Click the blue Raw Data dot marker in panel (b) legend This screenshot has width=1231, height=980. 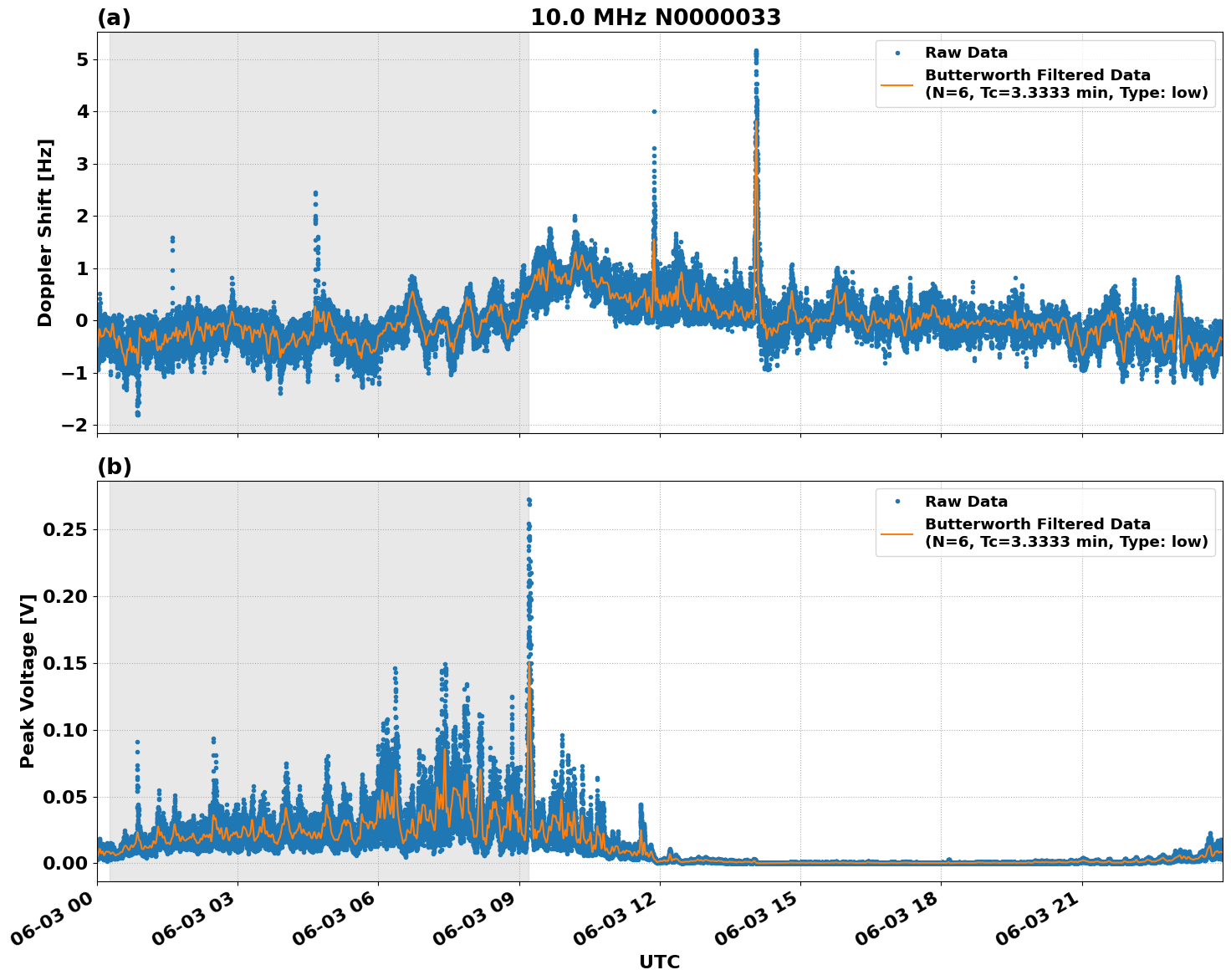click(899, 500)
